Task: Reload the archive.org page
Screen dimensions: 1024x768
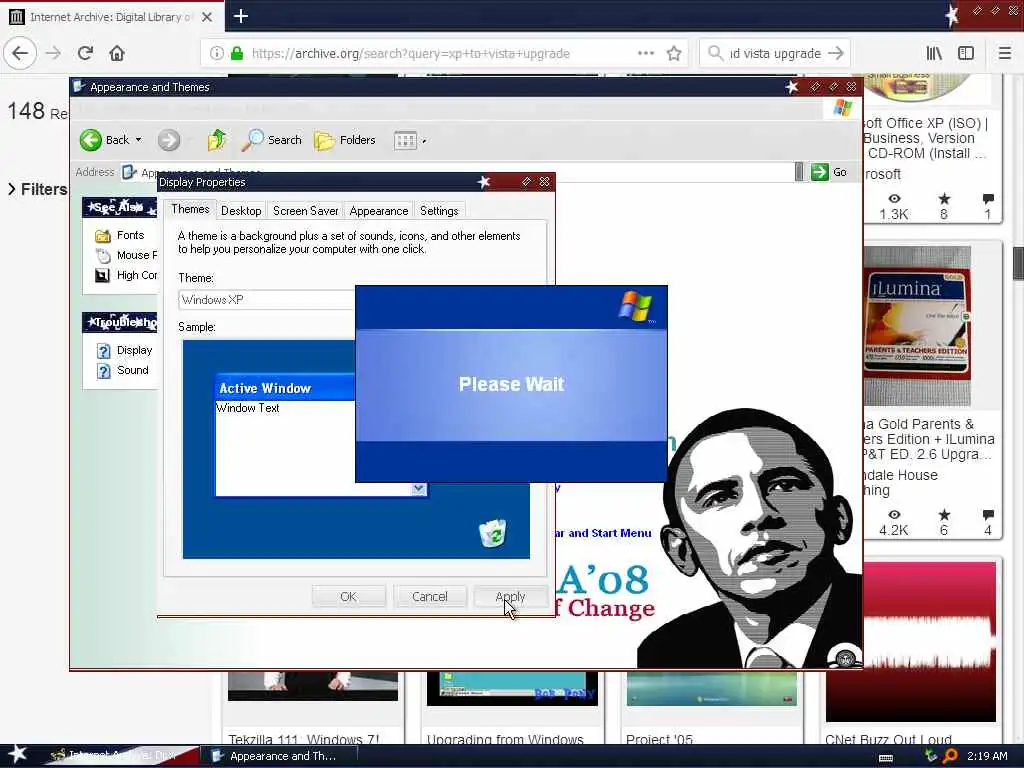Action: [86, 53]
